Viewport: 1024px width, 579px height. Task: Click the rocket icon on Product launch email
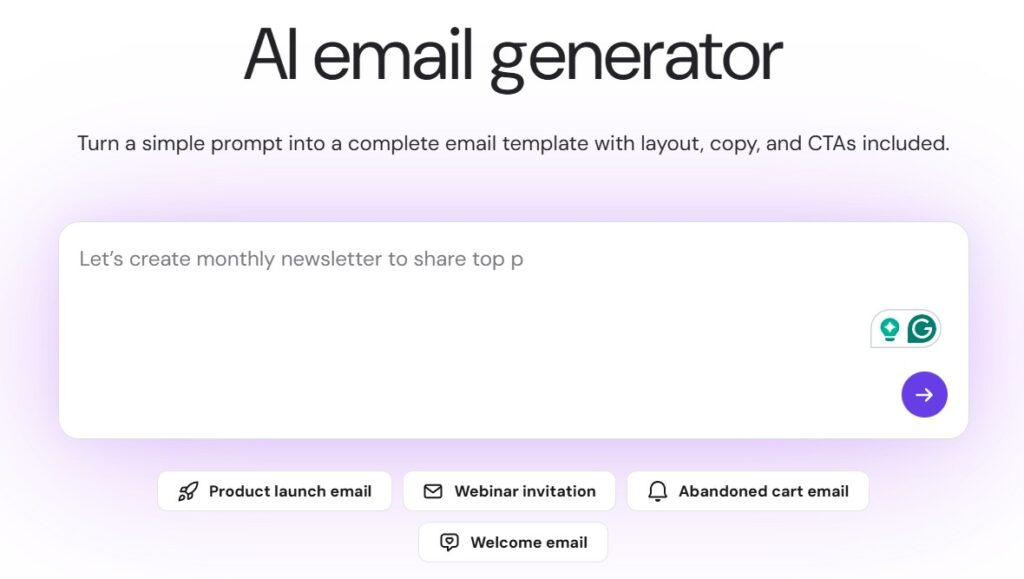coord(189,490)
